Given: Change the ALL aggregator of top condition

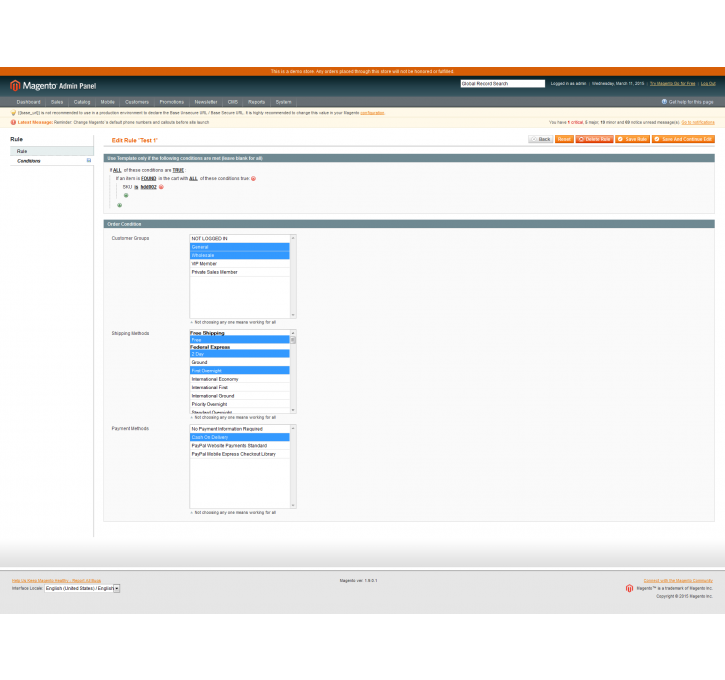Looking at the screenshot, I should point(117,170).
